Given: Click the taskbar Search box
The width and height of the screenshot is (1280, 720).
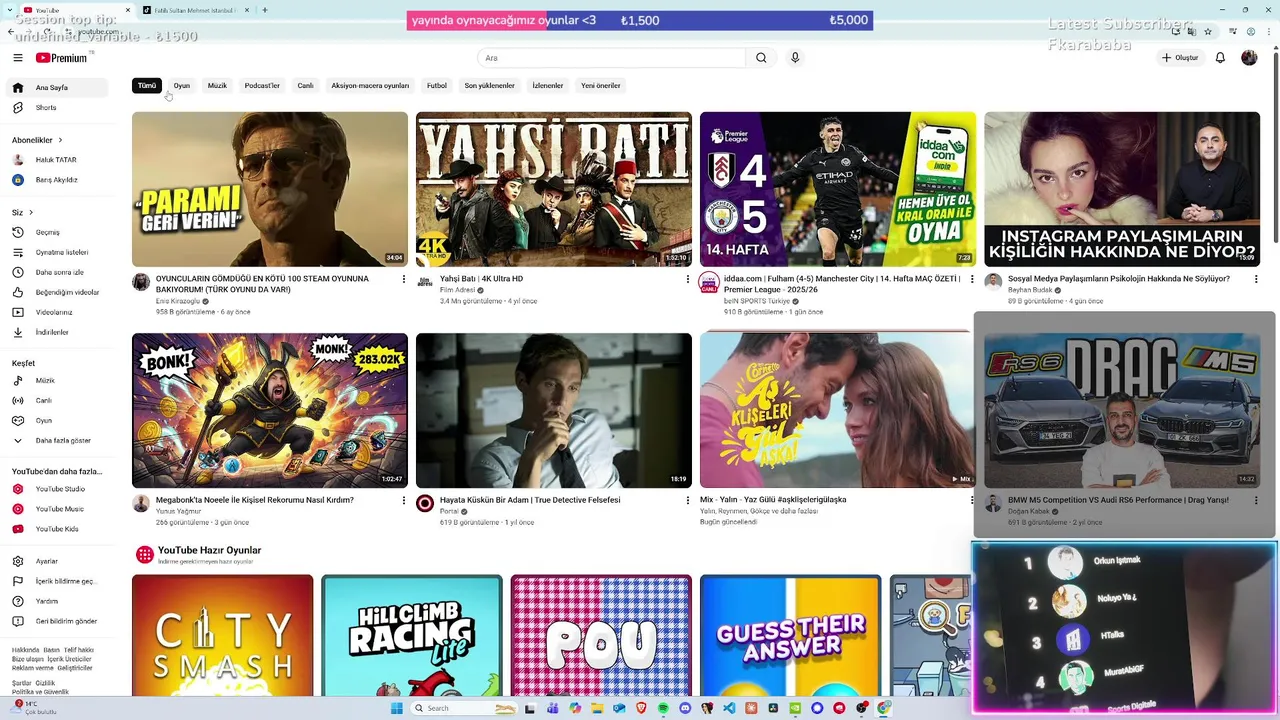Looking at the screenshot, I should pyautogui.click(x=464, y=708).
